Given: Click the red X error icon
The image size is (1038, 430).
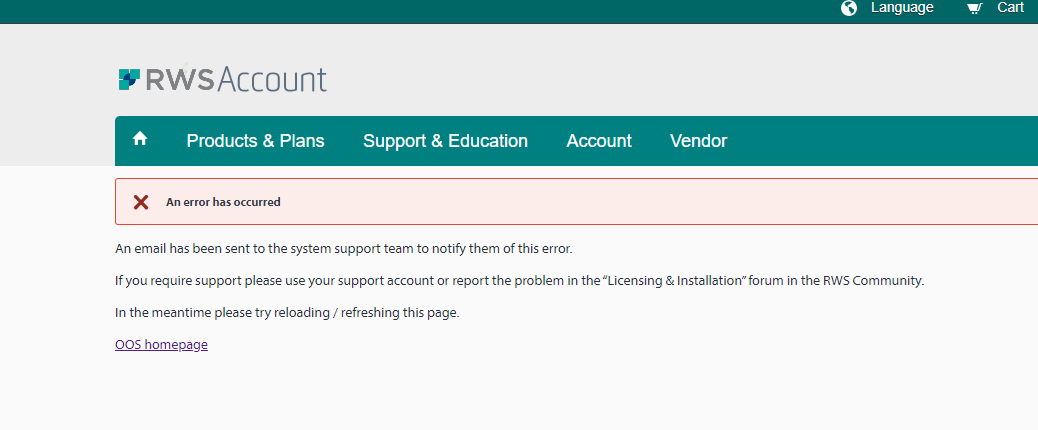Looking at the screenshot, I should 141,202.
